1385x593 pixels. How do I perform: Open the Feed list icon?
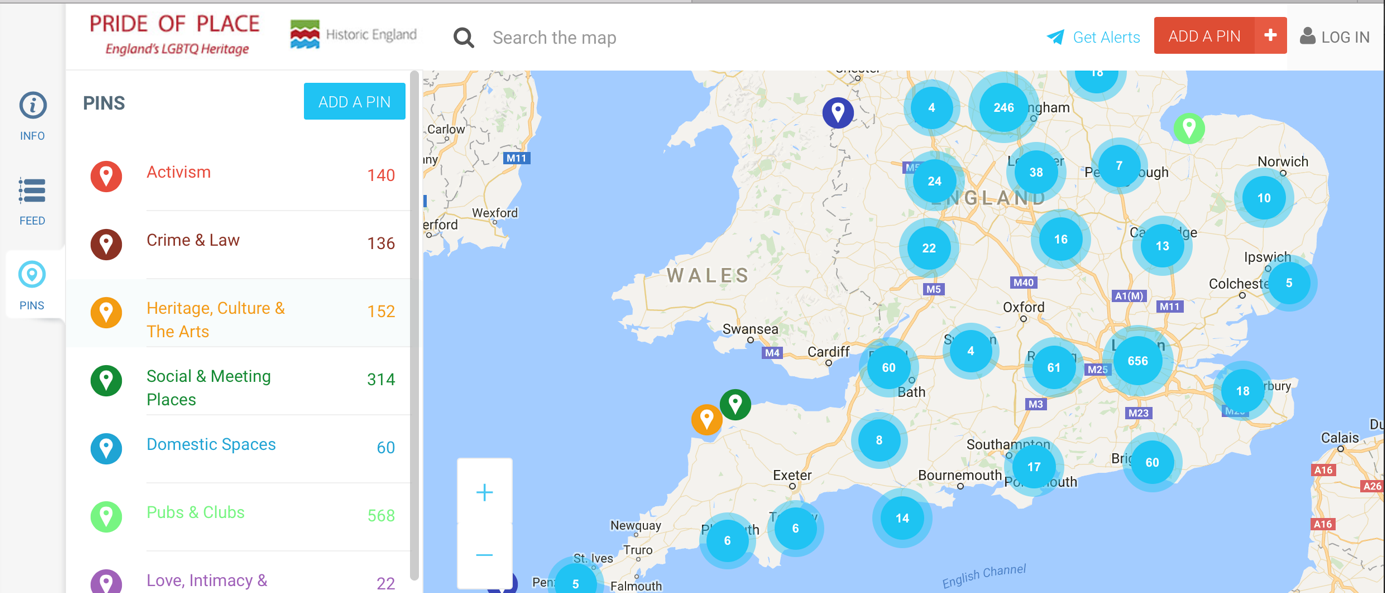(32, 191)
